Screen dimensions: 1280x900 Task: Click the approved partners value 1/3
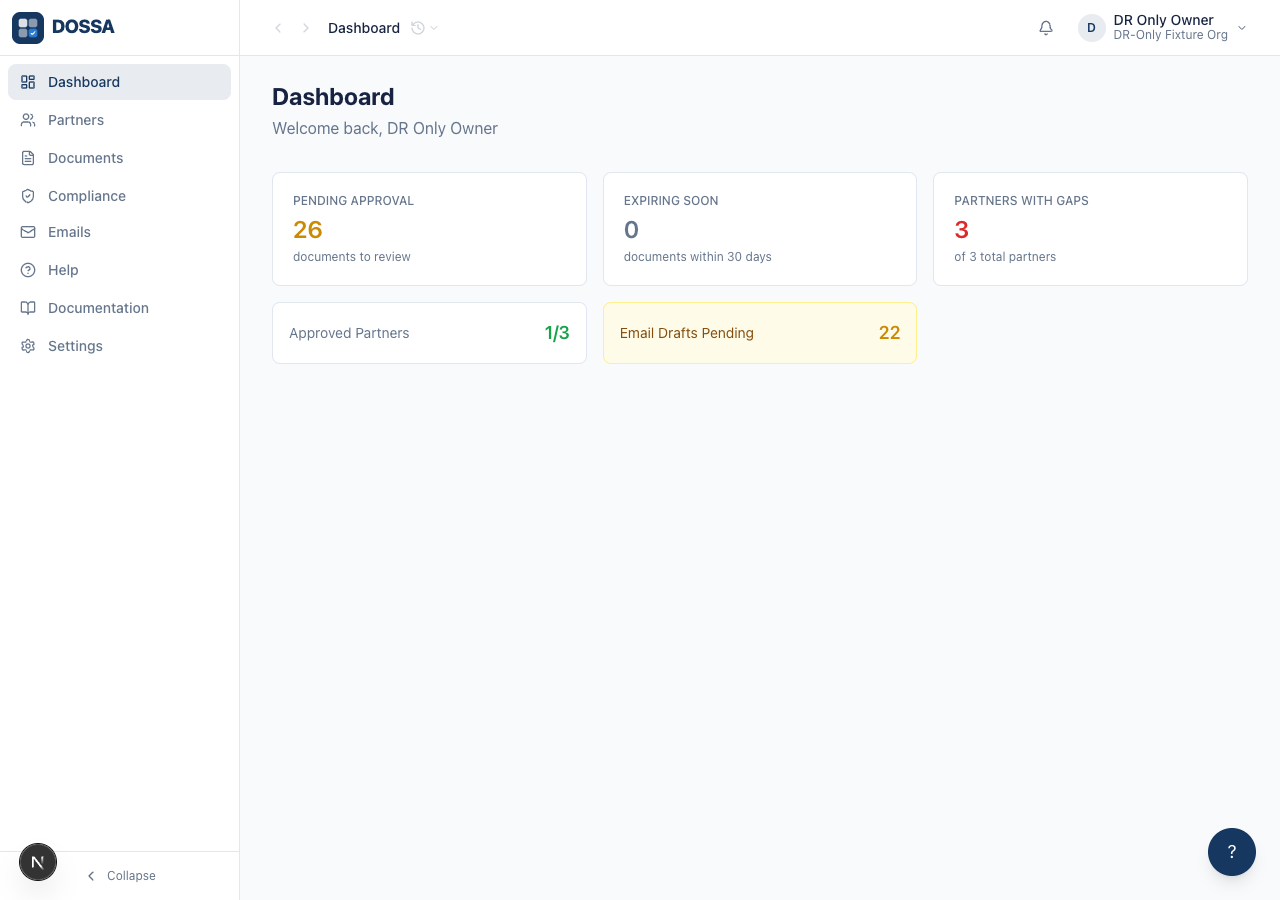(x=557, y=333)
